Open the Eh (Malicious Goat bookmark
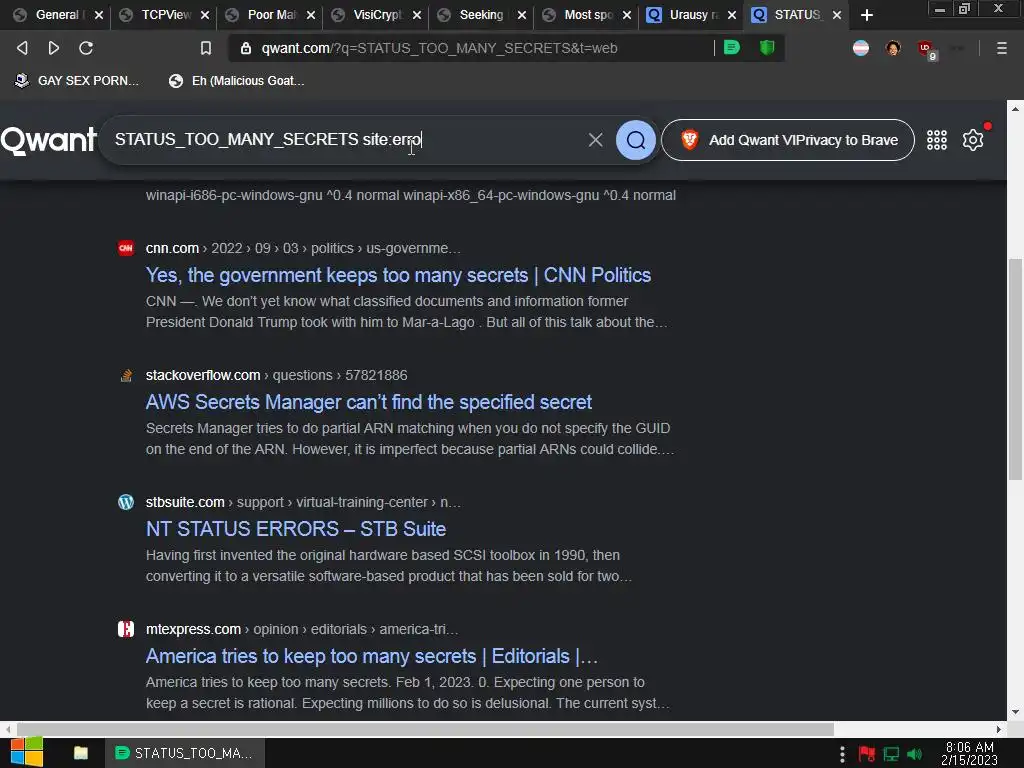1024x768 pixels. (237, 81)
